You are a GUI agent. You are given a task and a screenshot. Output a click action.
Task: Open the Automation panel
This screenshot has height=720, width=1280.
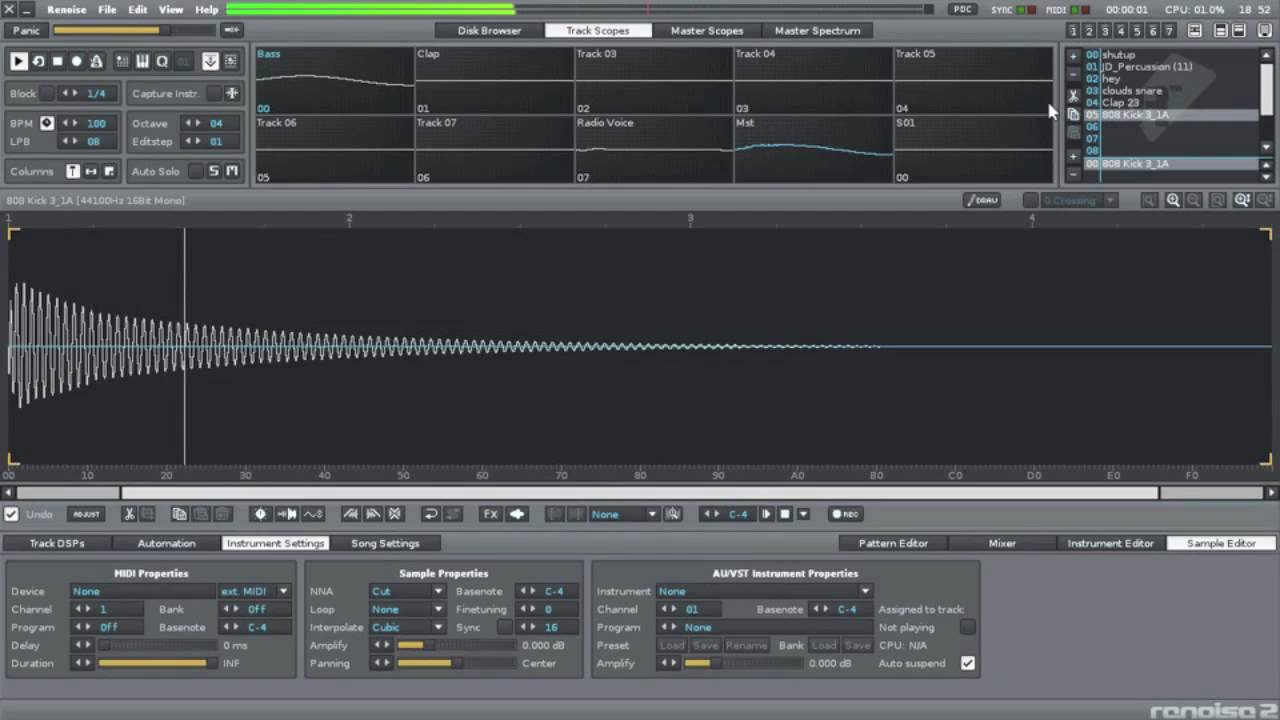pyautogui.click(x=166, y=543)
